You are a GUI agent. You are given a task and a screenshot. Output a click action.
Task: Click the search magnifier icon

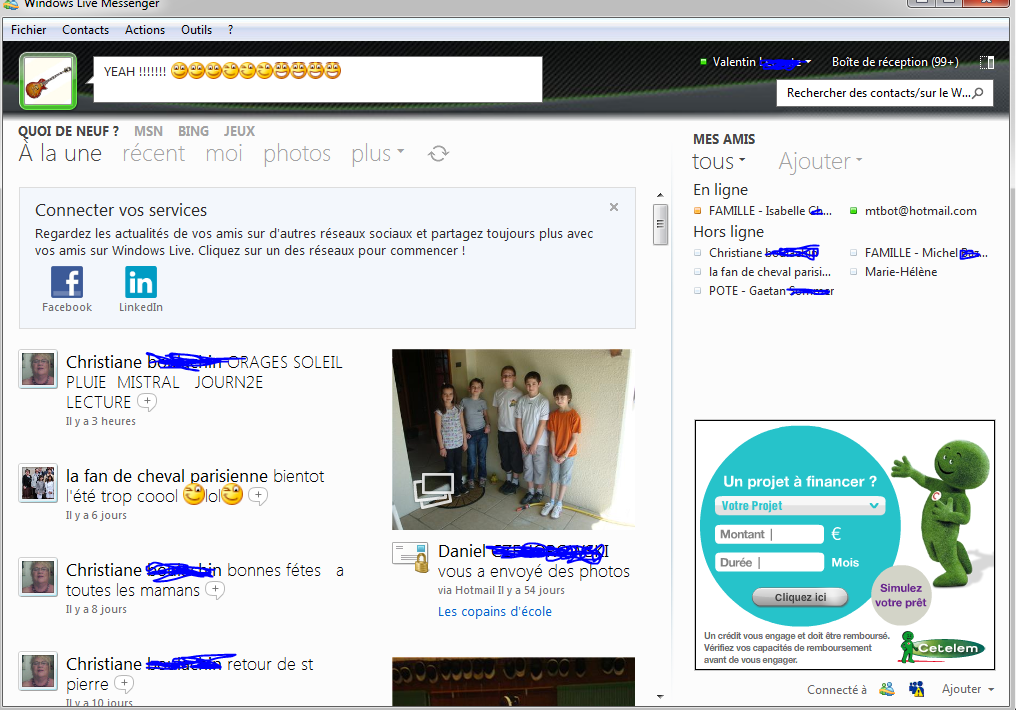(978, 93)
